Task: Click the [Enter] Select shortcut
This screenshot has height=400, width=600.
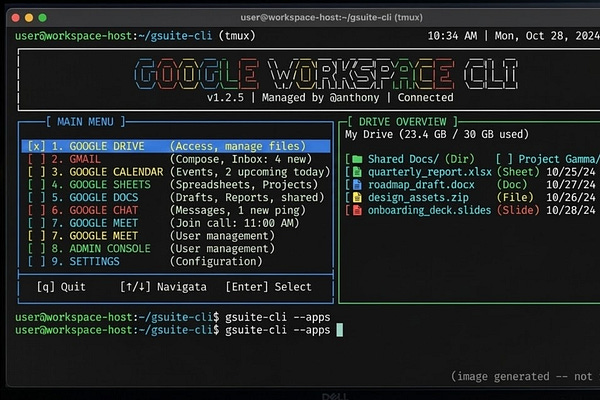Action: tap(269, 287)
